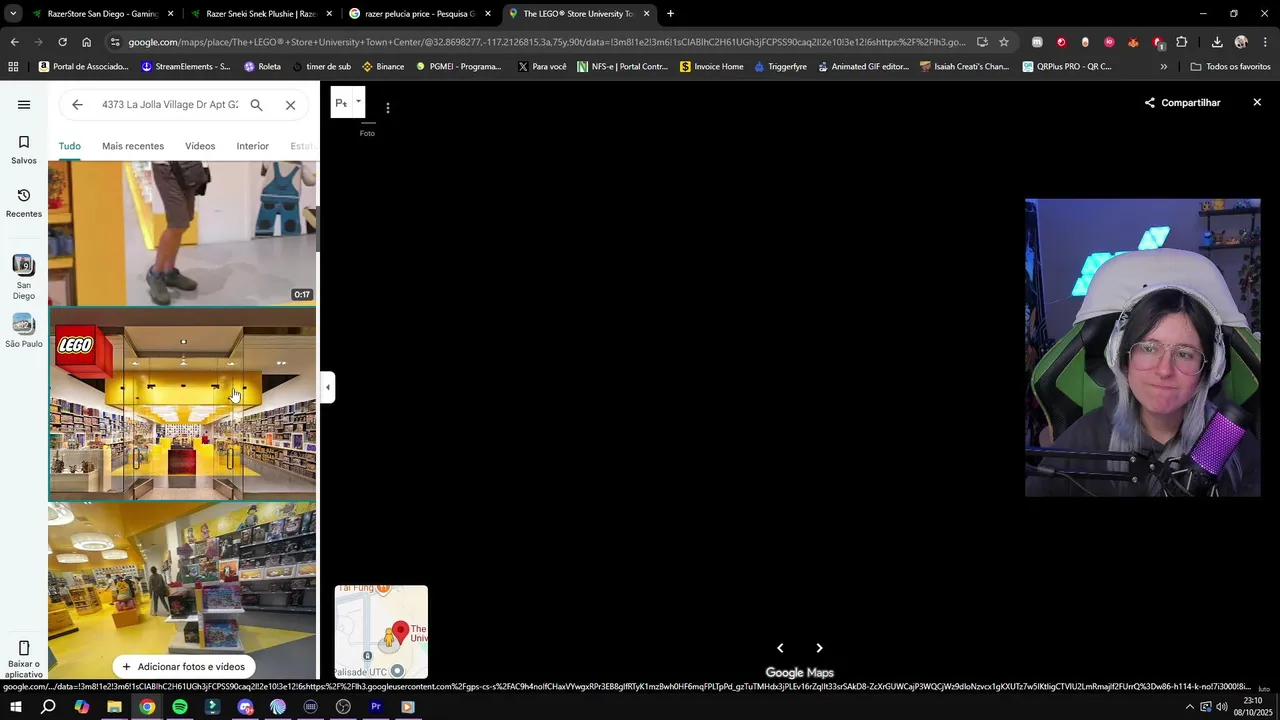Open a new browser tab
1280x720 pixels.
pos(670,14)
